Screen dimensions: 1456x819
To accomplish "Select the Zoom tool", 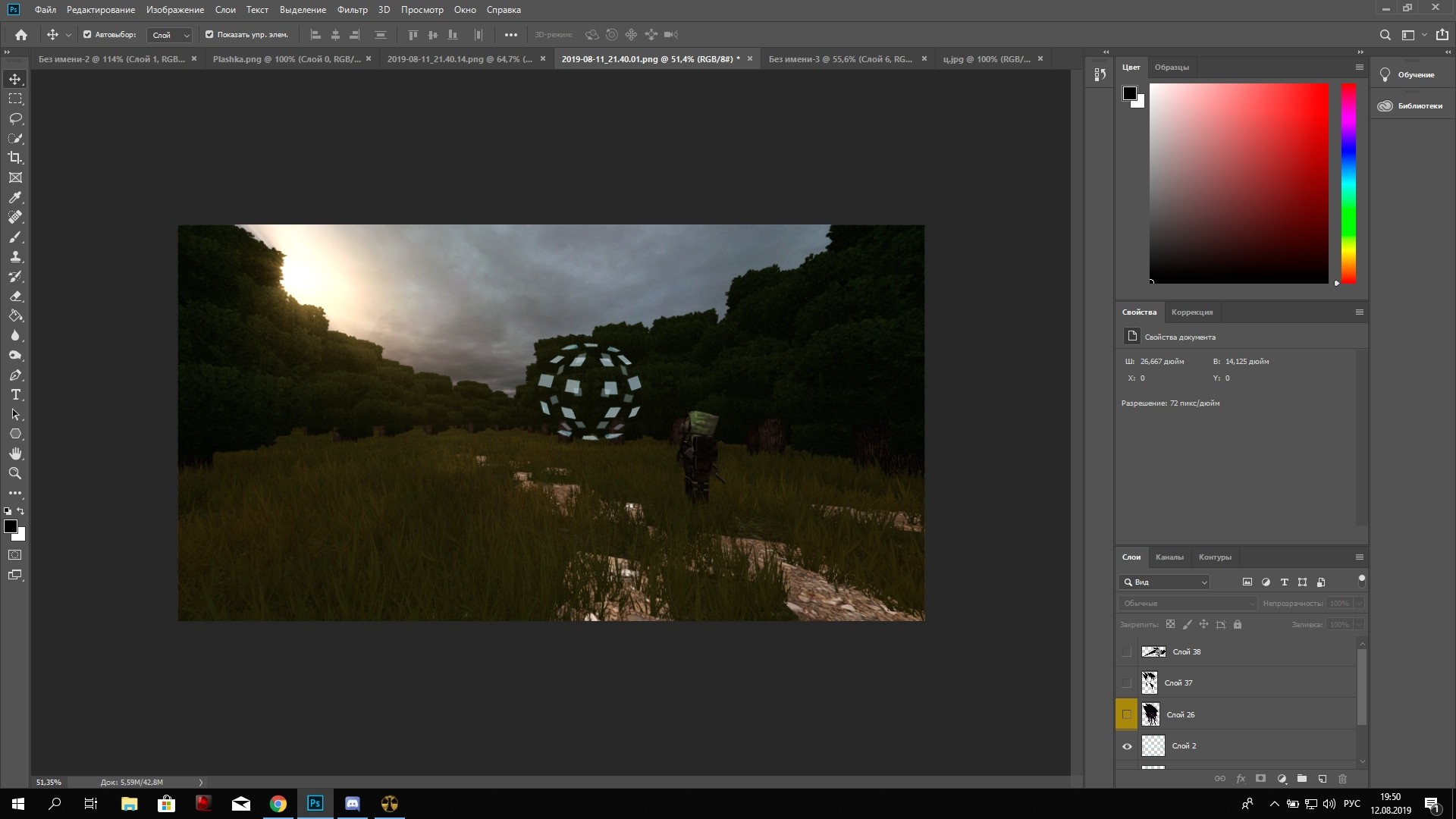I will pos(15,473).
